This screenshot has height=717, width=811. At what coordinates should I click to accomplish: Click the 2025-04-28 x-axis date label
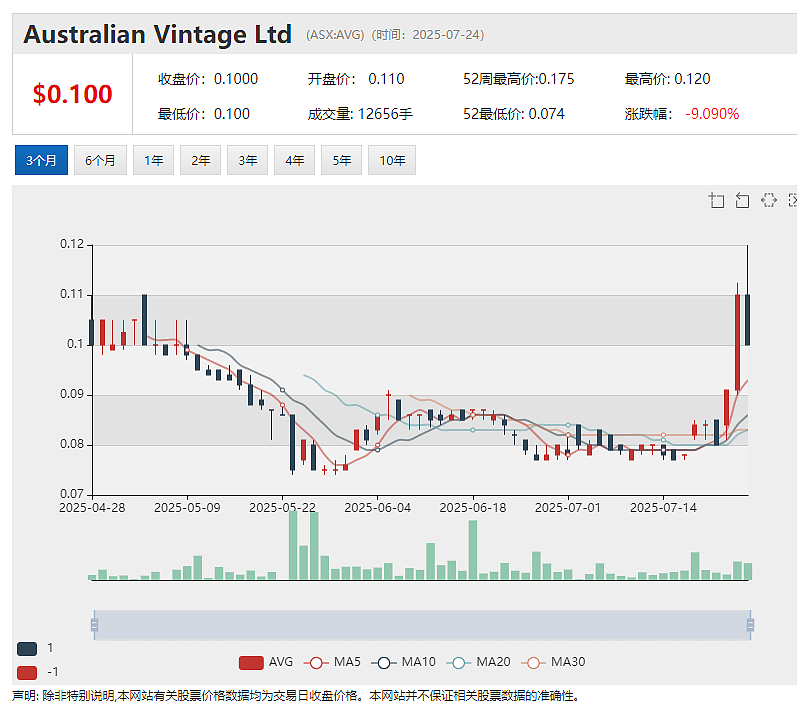click(x=92, y=508)
